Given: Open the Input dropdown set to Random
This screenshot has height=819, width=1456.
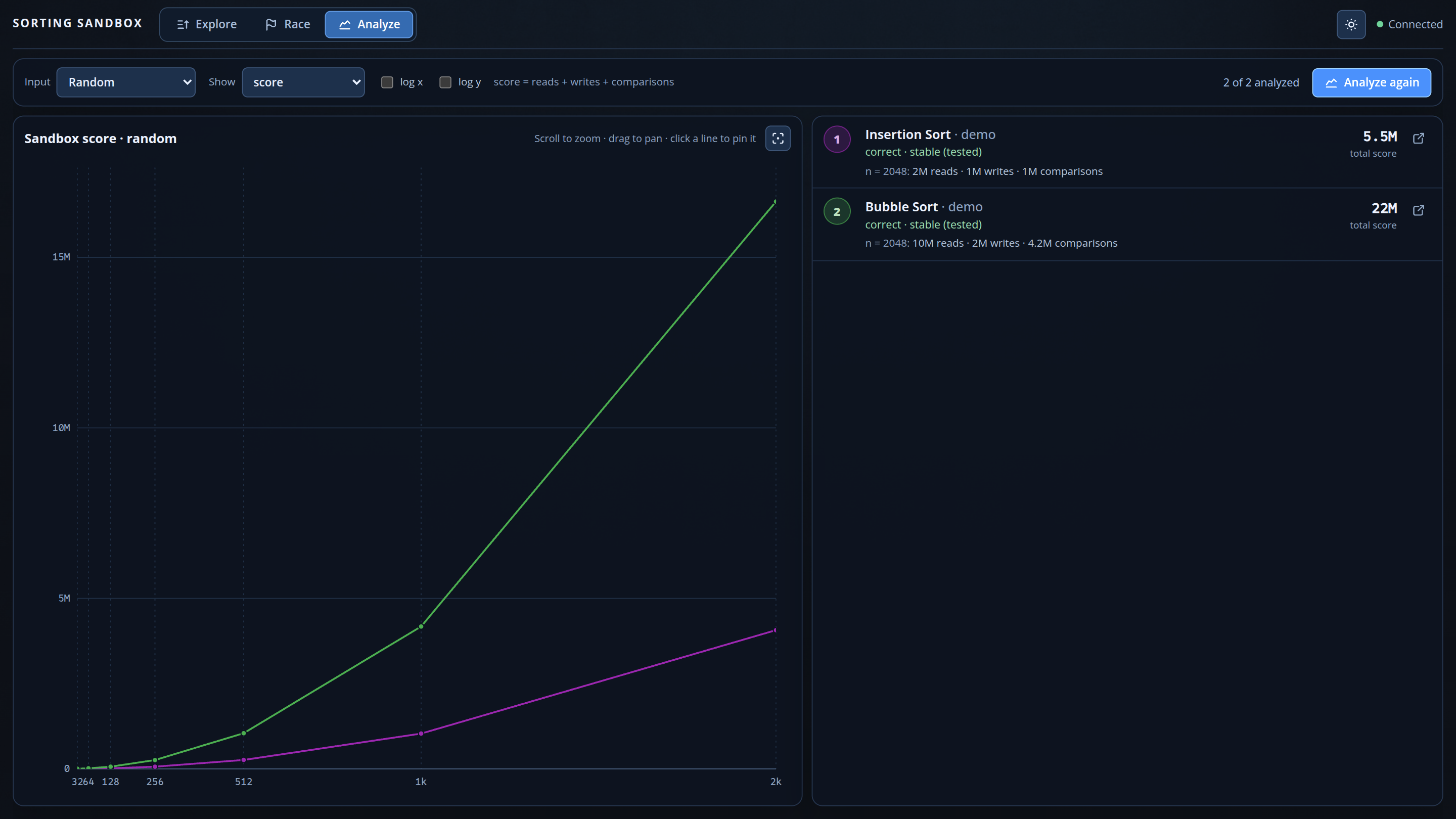Looking at the screenshot, I should (x=126, y=82).
